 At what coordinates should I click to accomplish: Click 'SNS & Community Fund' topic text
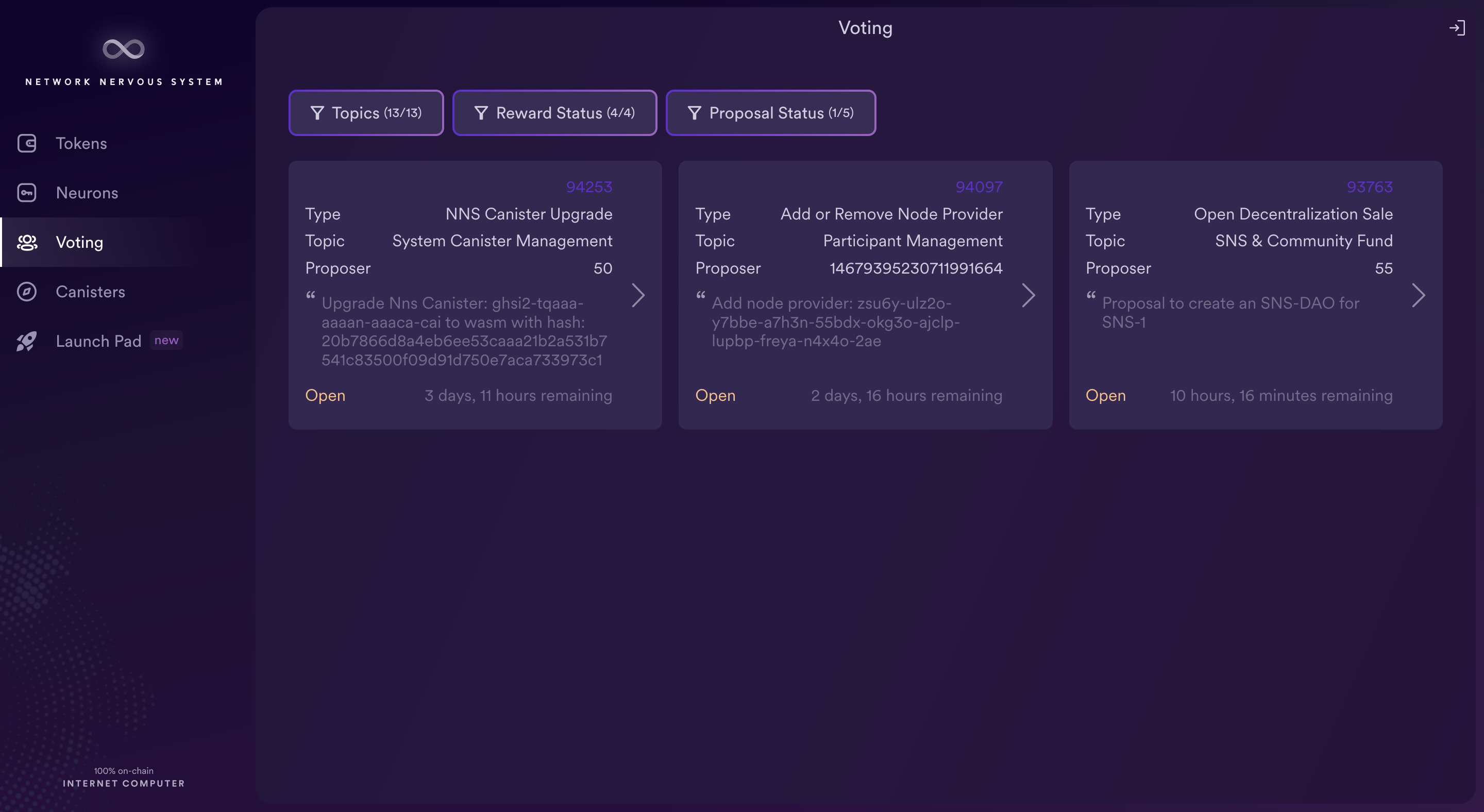[1304, 241]
